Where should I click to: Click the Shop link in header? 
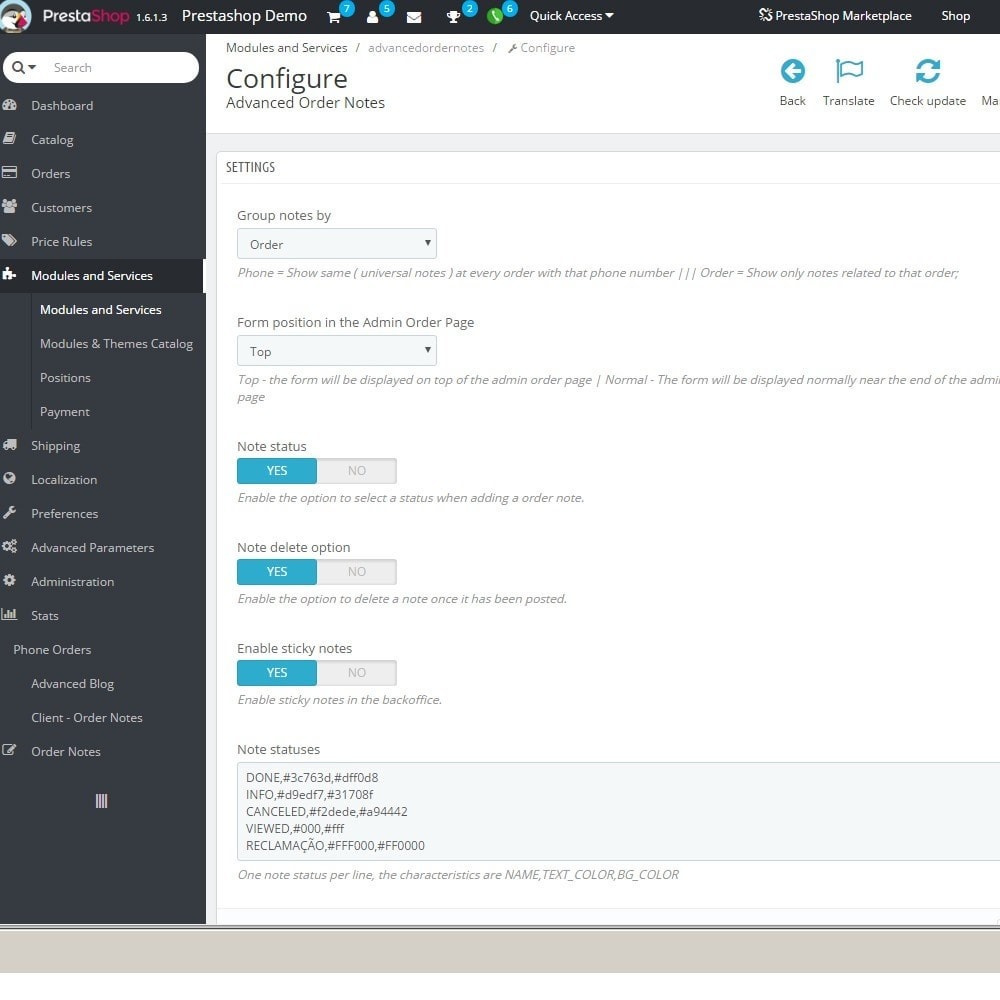(955, 16)
